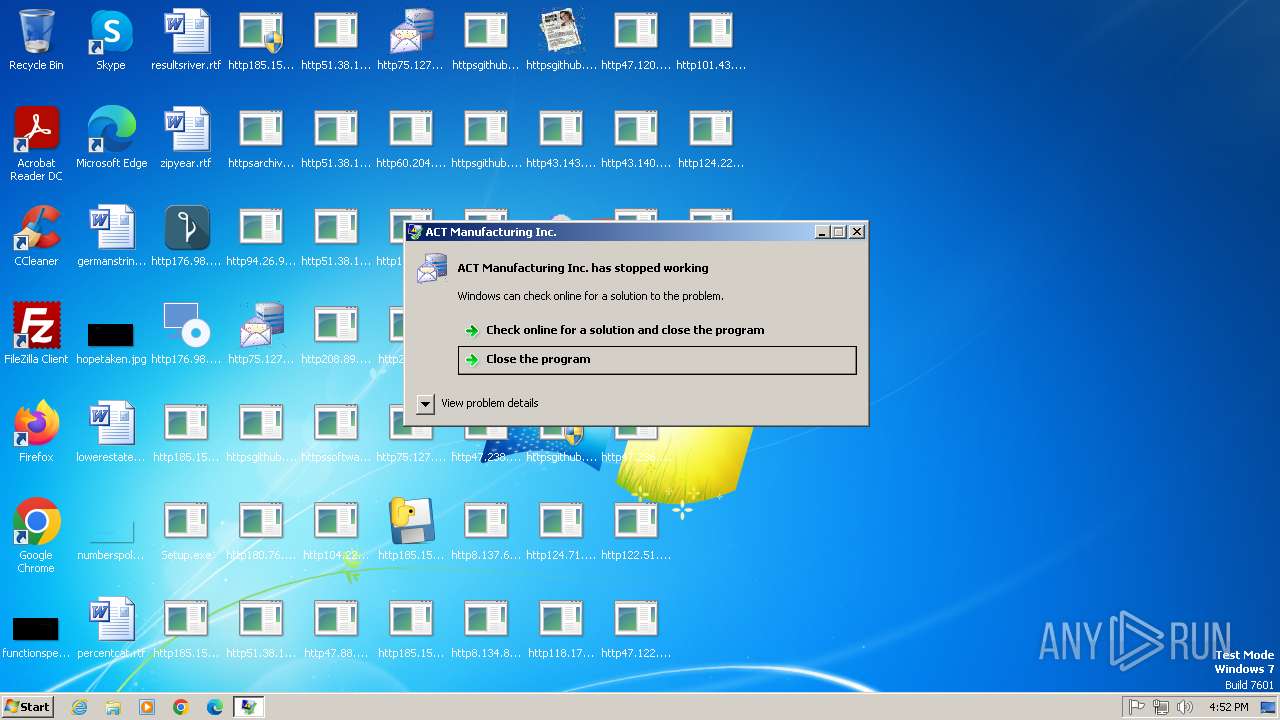The image size is (1280, 720).
Task: Open Edge from the taskbar
Action: (x=215, y=707)
